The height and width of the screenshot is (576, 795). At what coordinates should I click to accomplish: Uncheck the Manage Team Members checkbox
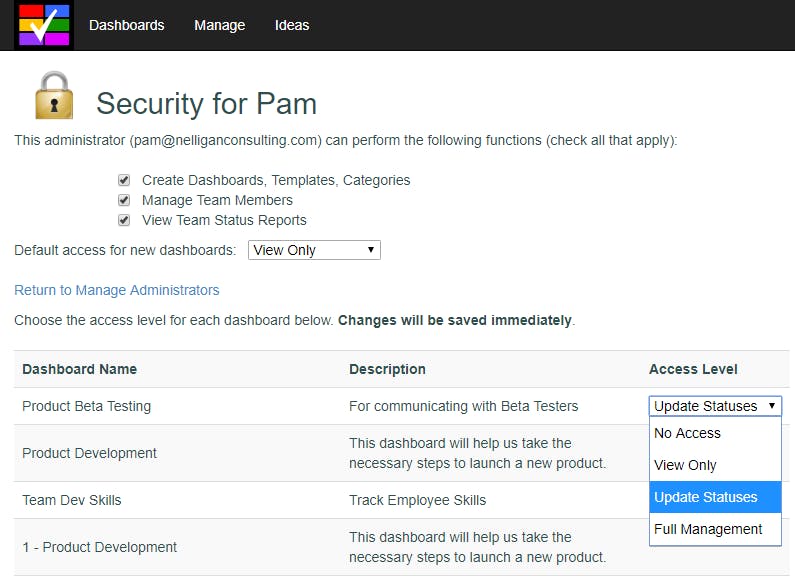coord(124,200)
